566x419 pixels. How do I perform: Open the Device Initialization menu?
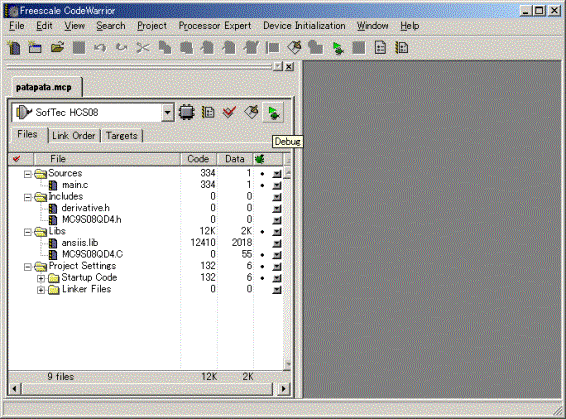point(304,26)
